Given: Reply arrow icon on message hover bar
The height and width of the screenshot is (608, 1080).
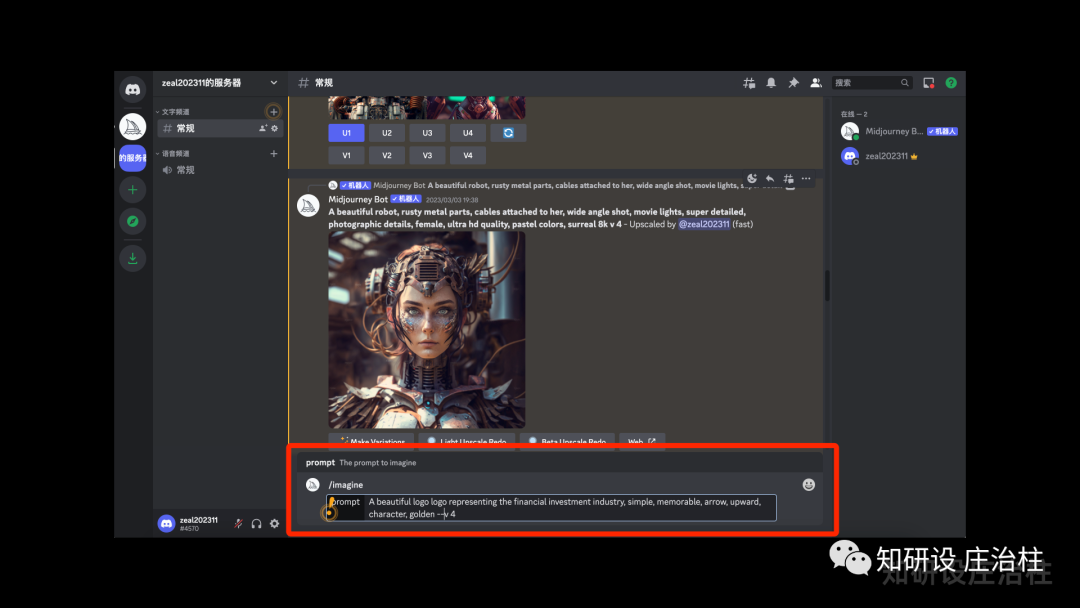Looking at the screenshot, I should (x=769, y=178).
